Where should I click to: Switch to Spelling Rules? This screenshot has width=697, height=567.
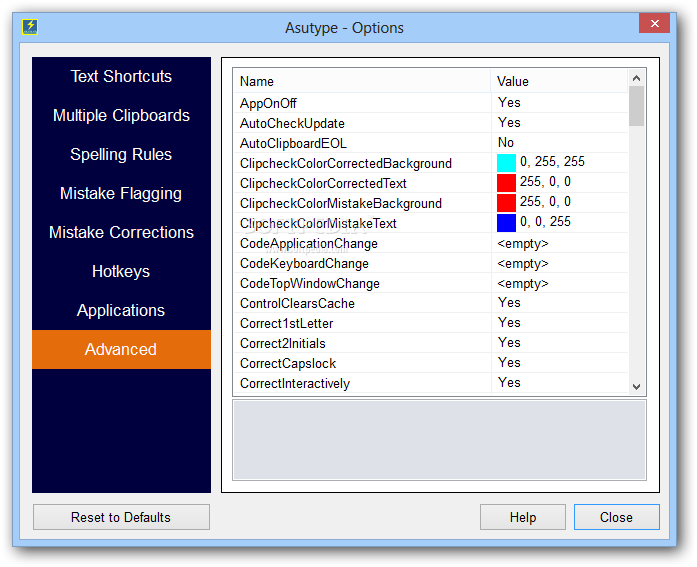pyautogui.click(x=121, y=155)
